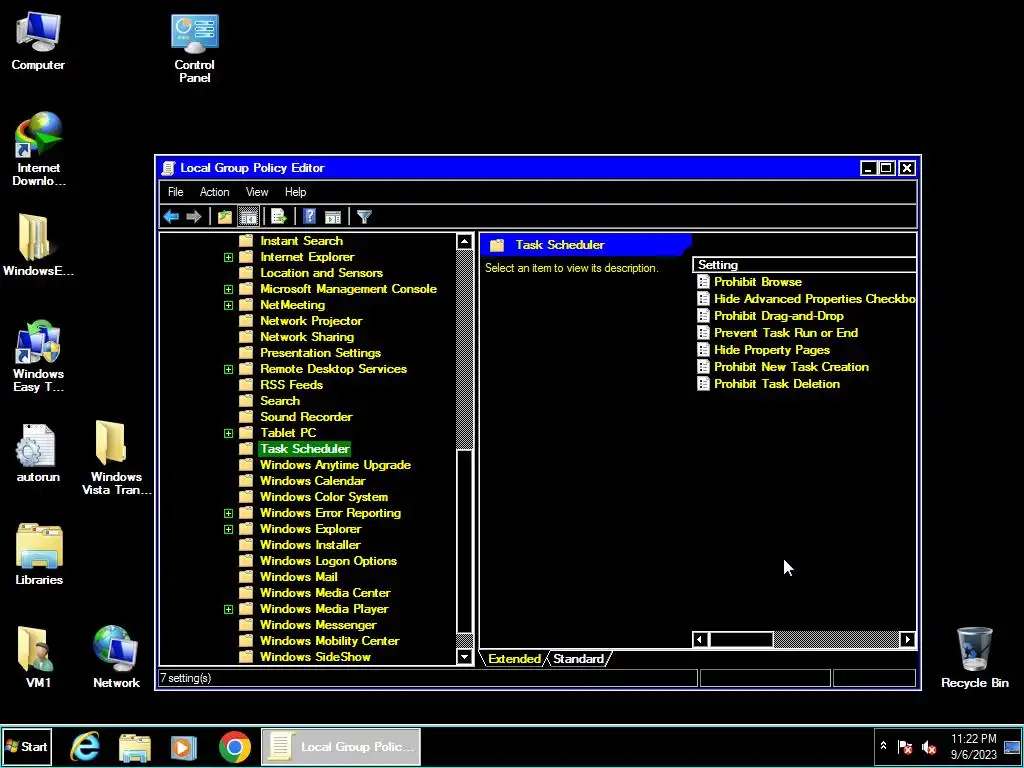Click the Up One Level folder icon

coord(225,216)
